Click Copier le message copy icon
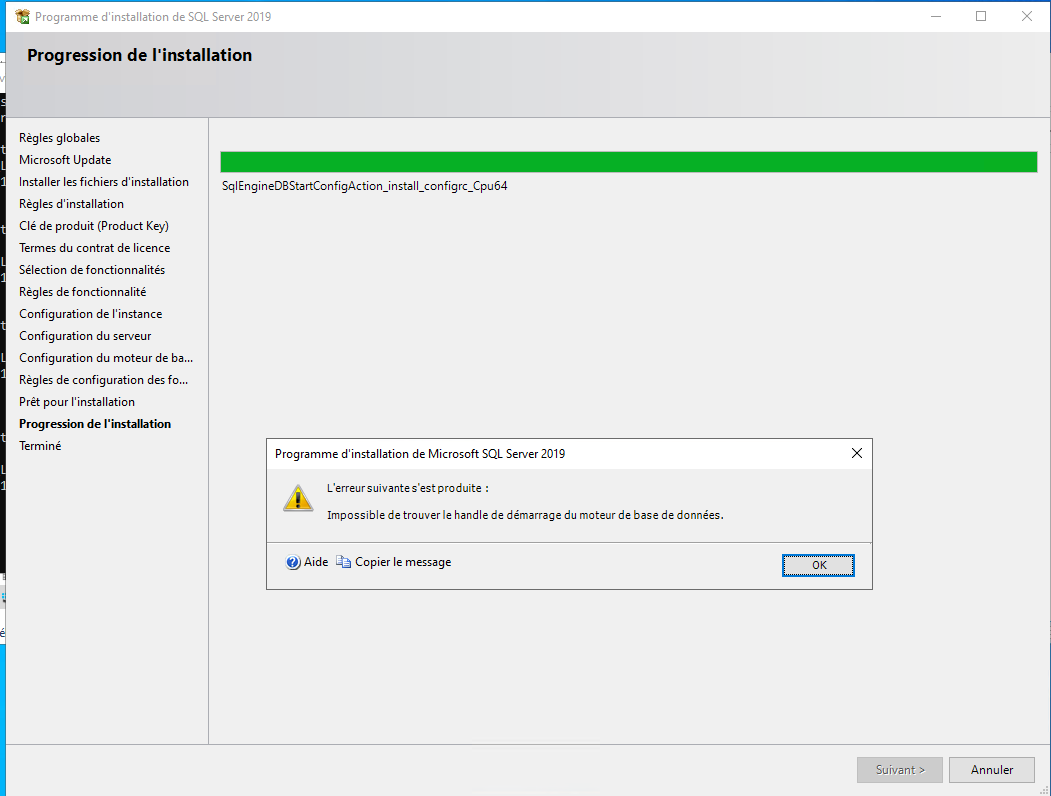The image size is (1051, 796). coord(343,561)
